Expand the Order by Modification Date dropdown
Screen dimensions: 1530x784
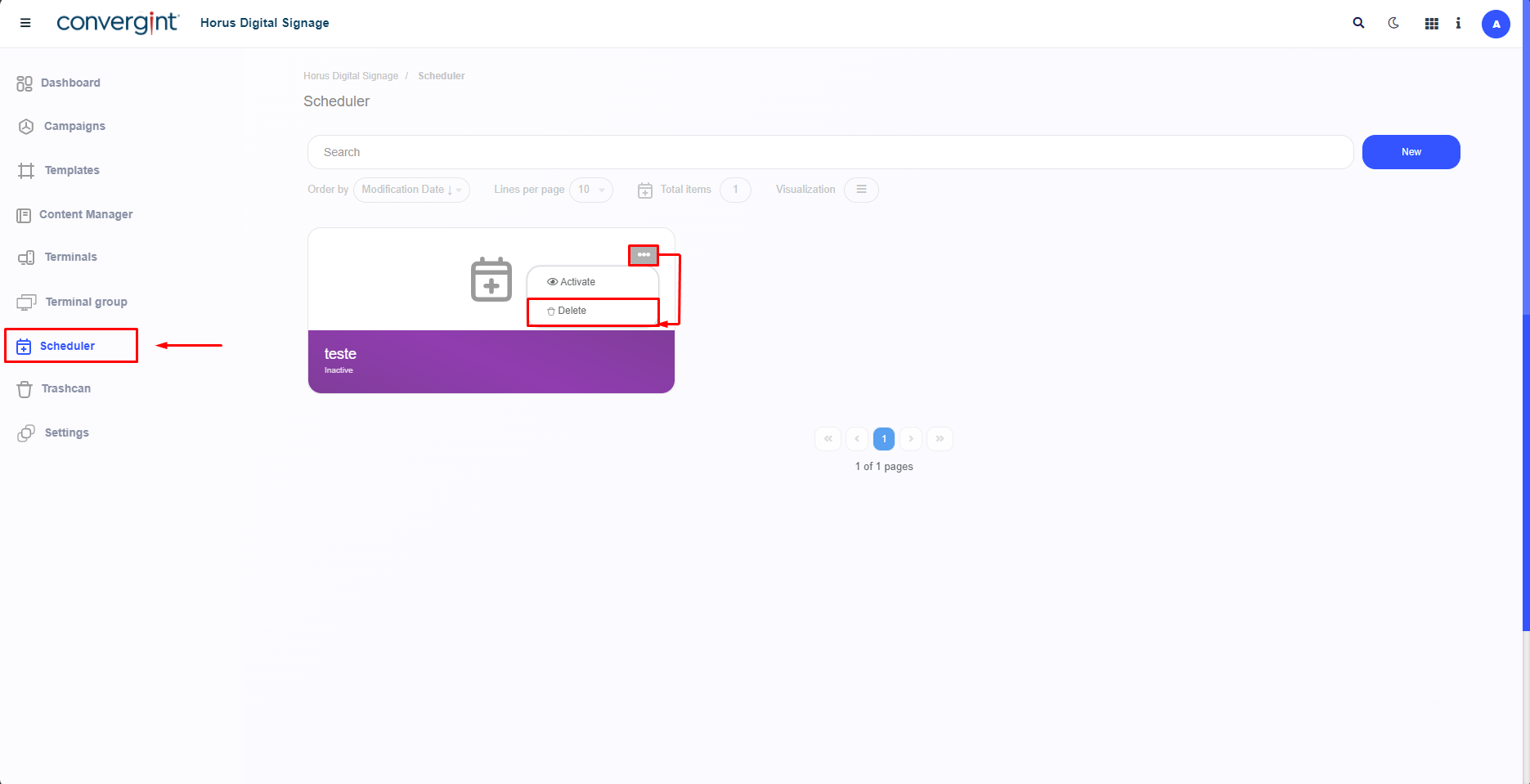click(x=411, y=190)
